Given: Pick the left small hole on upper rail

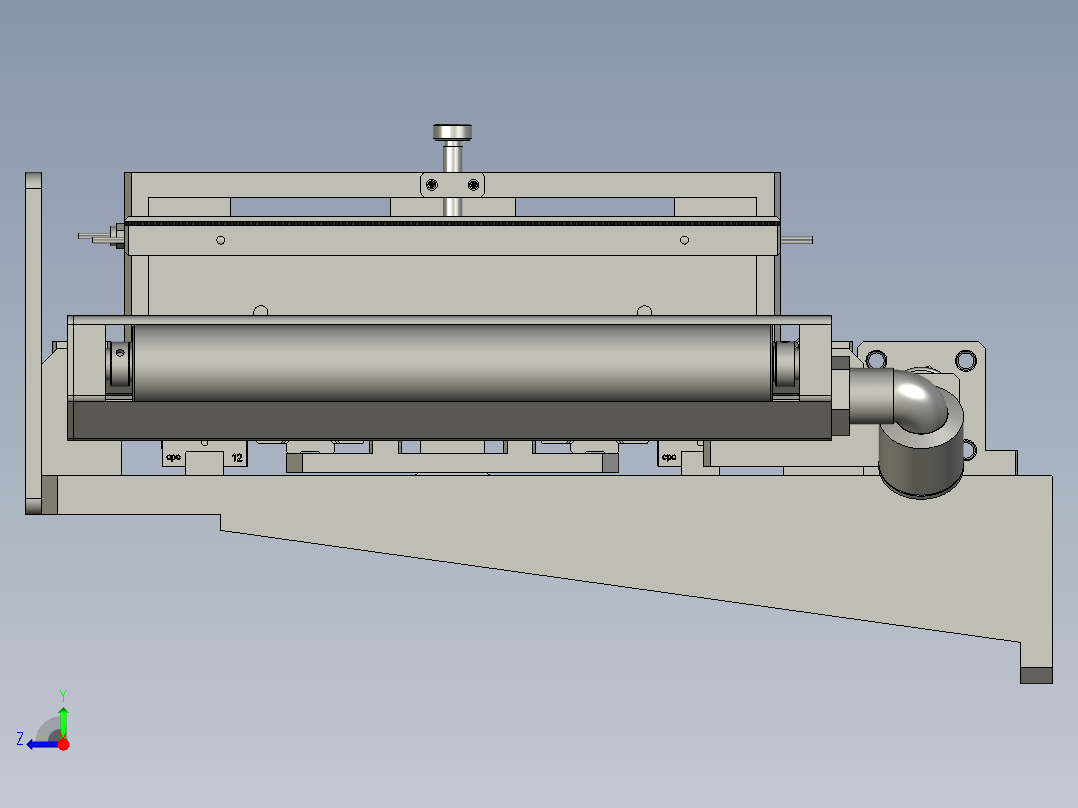Looking at the screenshot, I should tap(221, 240).
